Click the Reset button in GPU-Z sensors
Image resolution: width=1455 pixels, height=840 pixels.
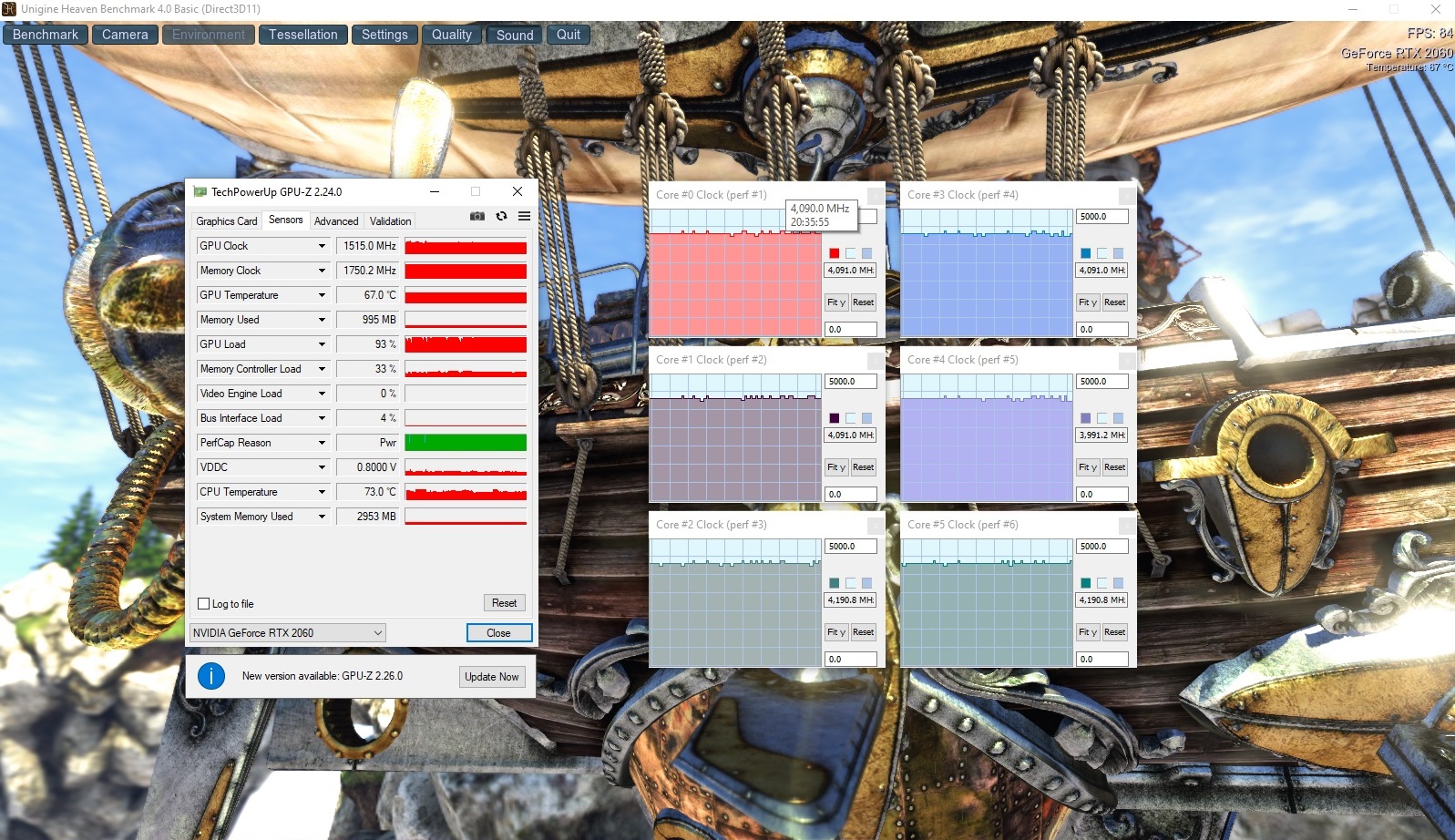504,603
